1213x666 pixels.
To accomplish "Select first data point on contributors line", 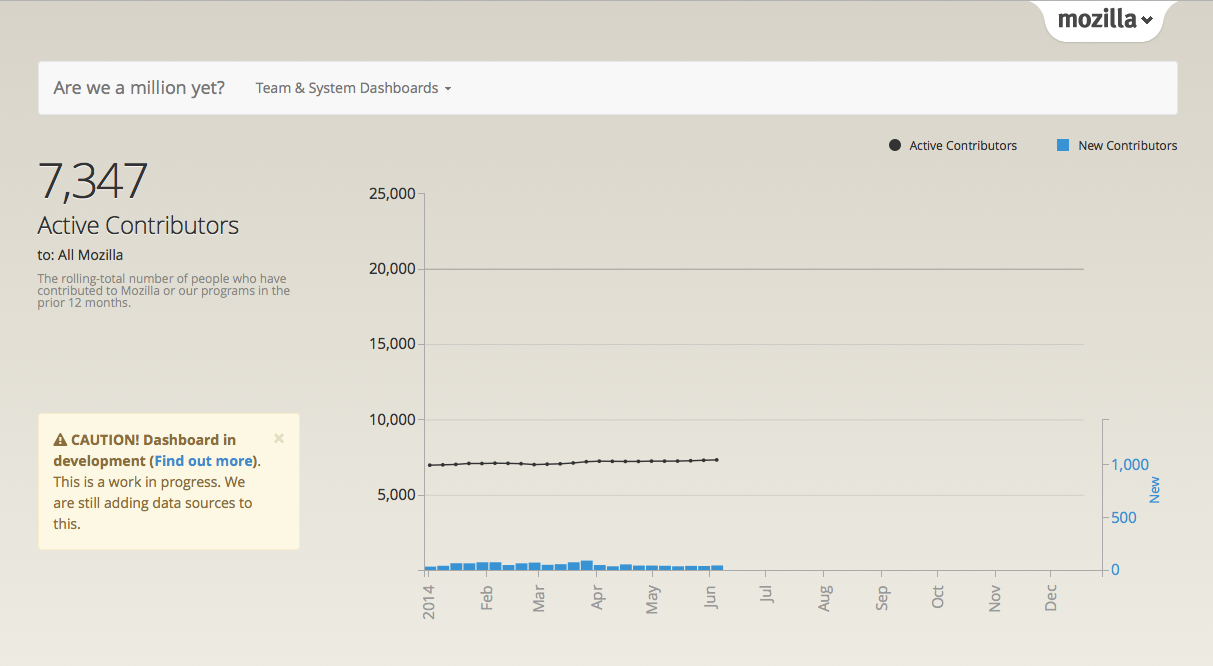I will coord(430,465).
